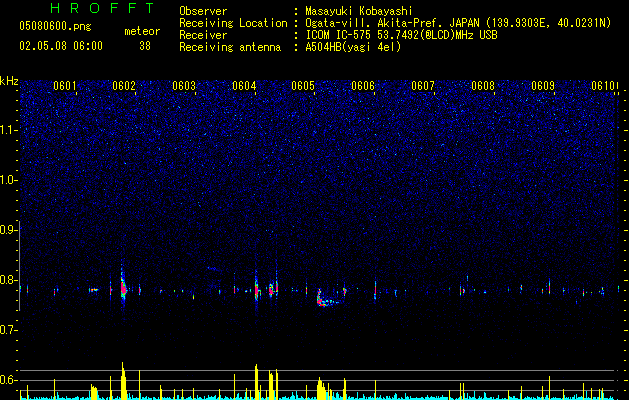Screen dimensions: 629x400
Task: Click the 0609 time marker
Action: (542, 86)
